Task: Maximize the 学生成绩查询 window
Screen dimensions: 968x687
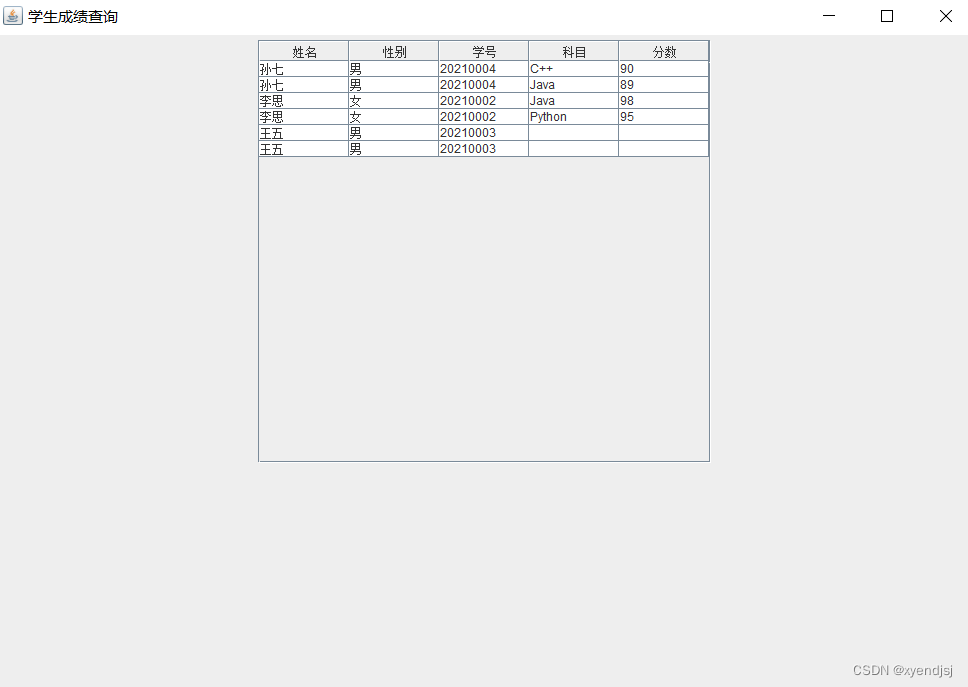Action: tap(887, 16)
